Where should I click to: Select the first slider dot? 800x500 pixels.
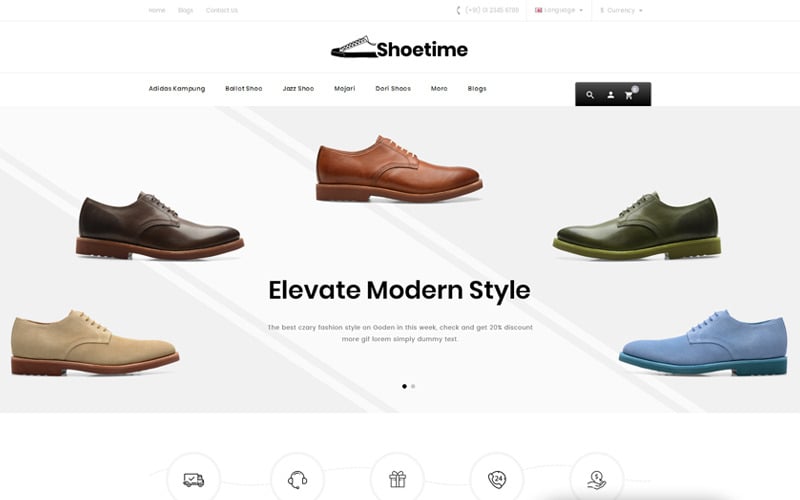click(405, 386)
